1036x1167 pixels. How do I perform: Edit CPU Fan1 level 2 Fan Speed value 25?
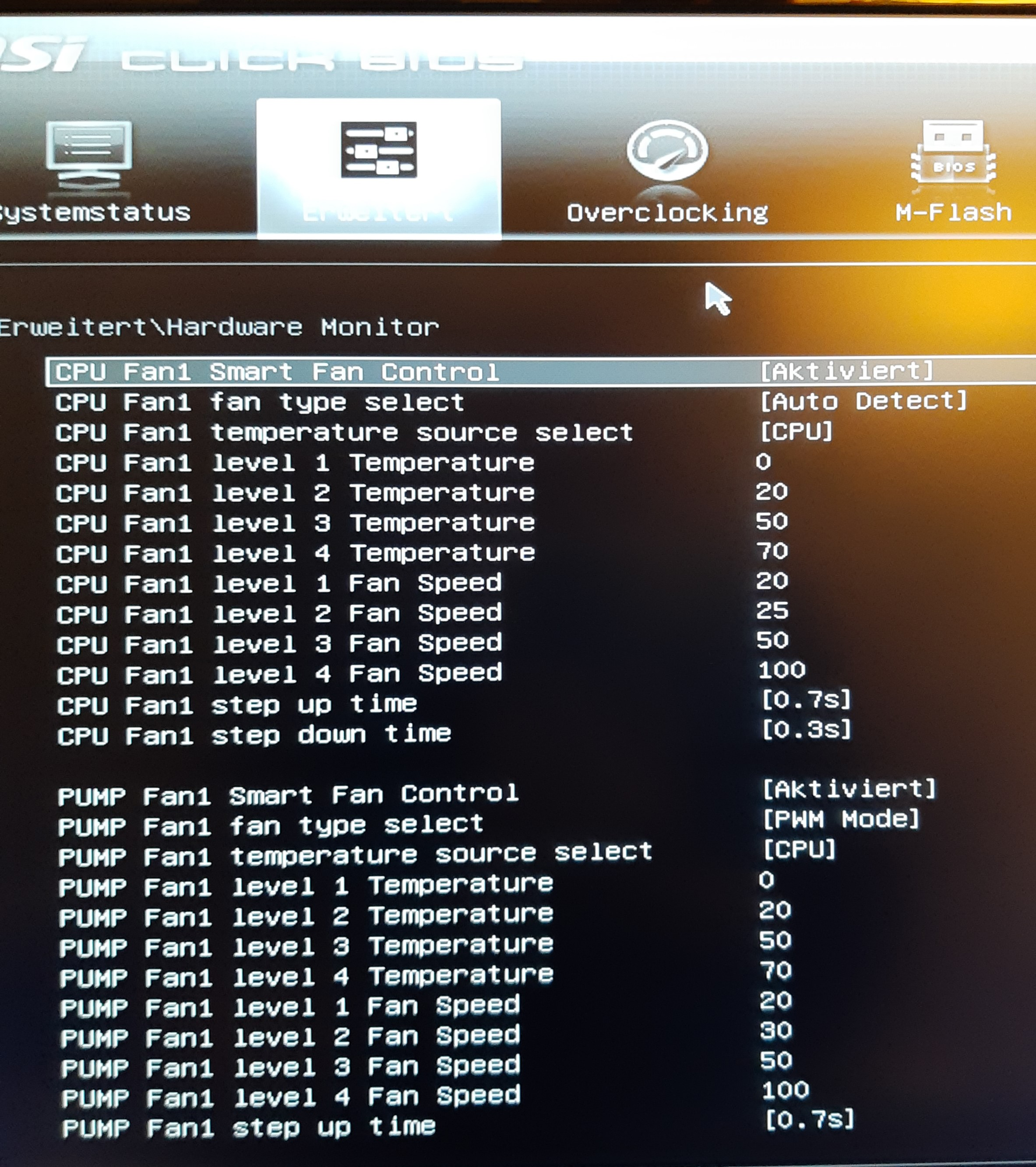772,611
